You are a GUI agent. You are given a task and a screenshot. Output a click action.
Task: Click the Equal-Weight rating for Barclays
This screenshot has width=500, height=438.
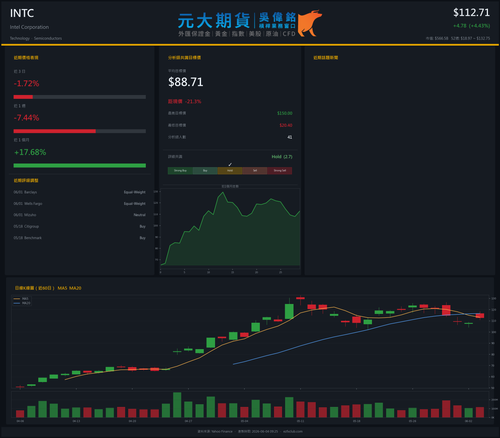135,192
